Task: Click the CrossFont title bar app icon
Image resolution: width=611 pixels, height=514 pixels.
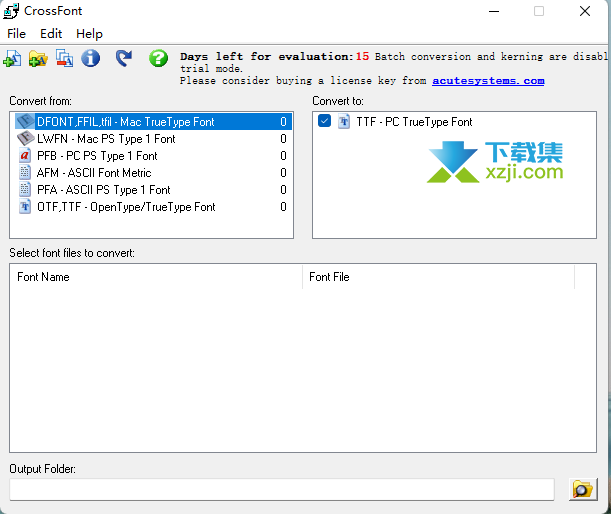Action: click(x=11, y=11)
